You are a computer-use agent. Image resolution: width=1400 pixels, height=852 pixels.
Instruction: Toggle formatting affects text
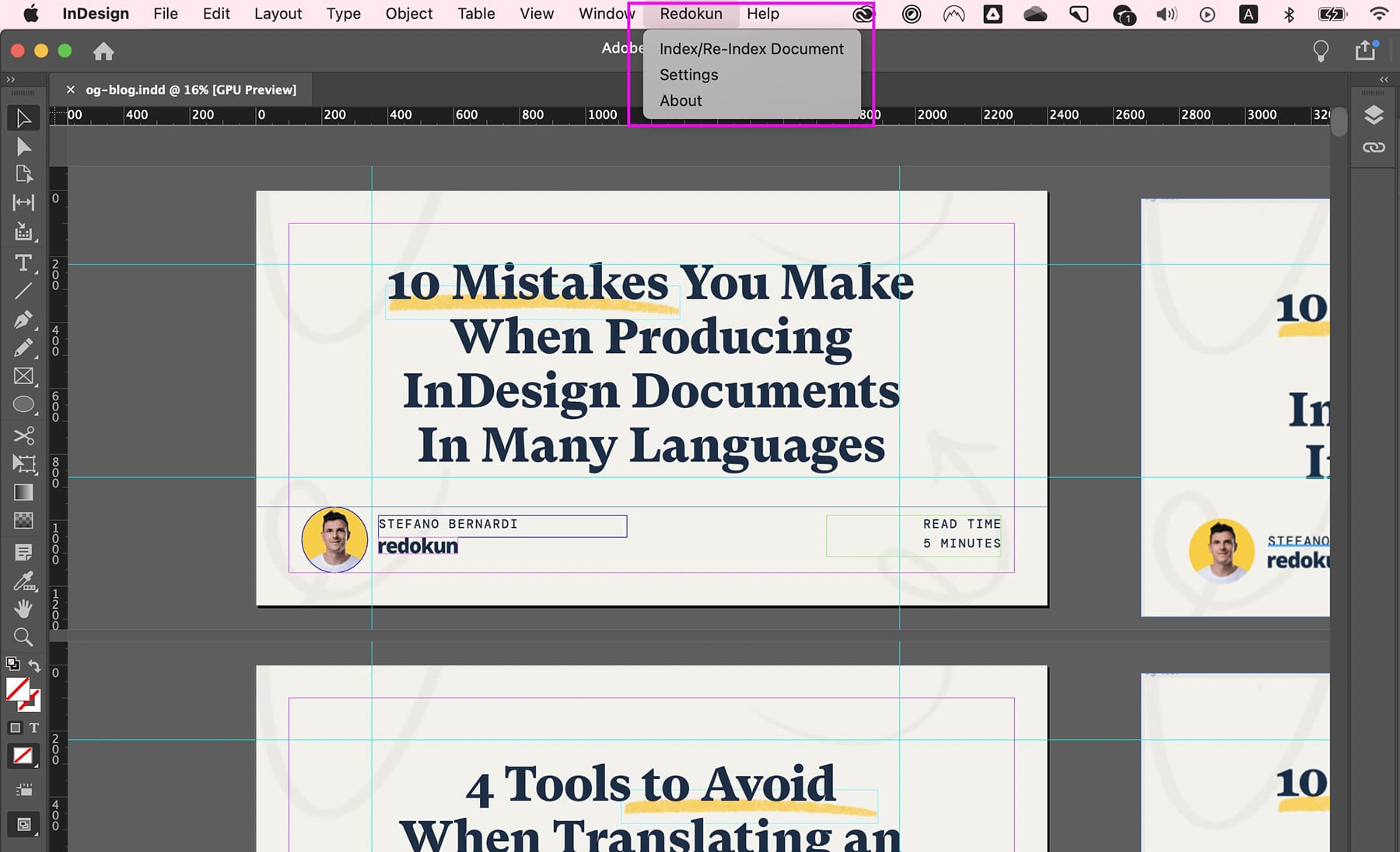(x=35, y=728)
